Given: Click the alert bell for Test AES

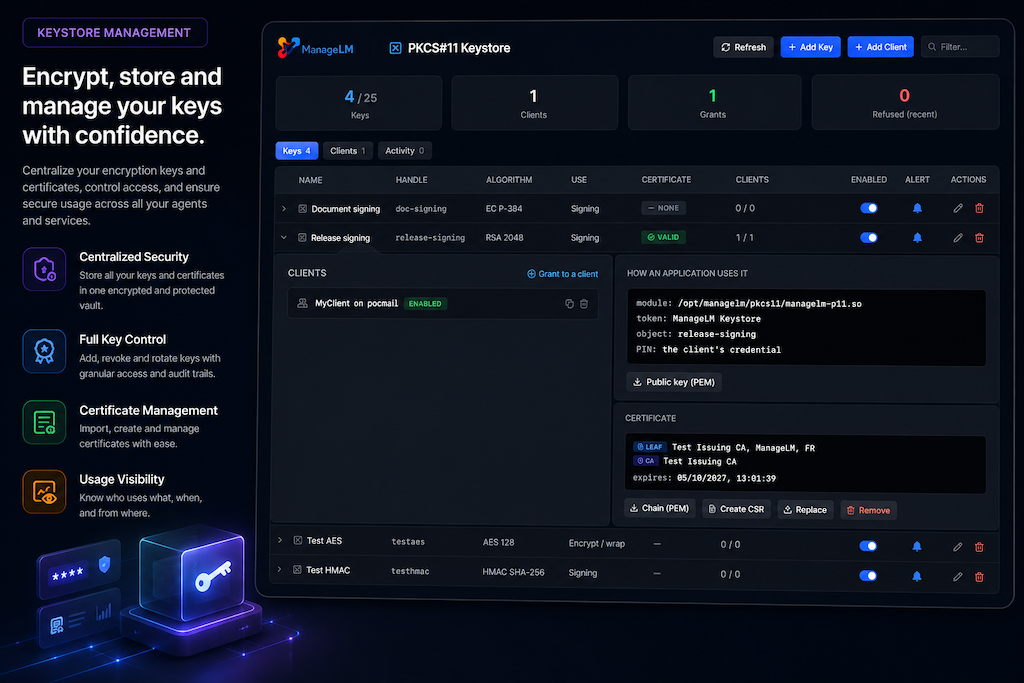Looking at the screenshot, I should click(x=917, y=546).
